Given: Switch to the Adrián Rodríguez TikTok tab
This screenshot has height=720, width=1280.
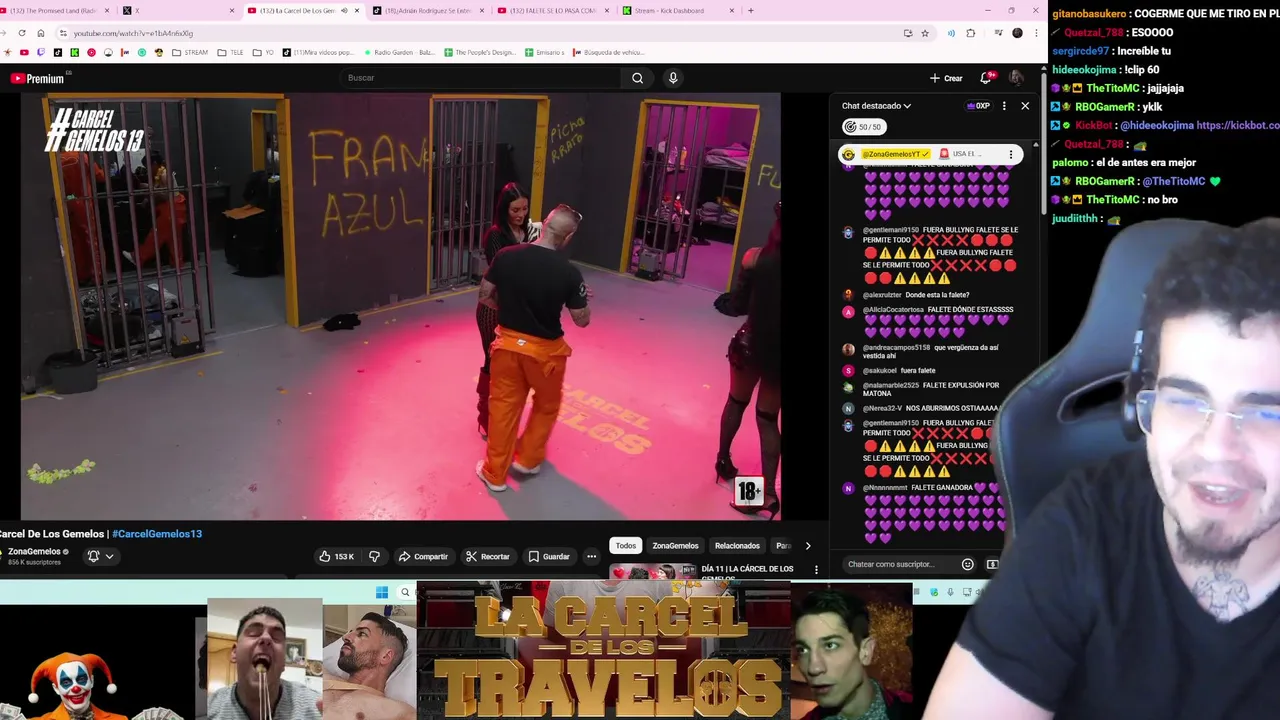Looking at the screenshot, I should tap(426, 11).
